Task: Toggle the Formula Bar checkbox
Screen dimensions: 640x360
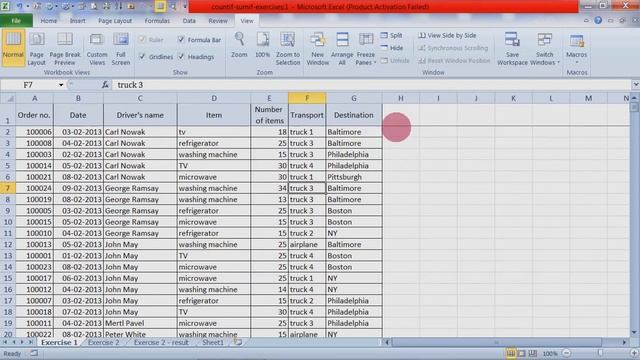Action: 181,40
